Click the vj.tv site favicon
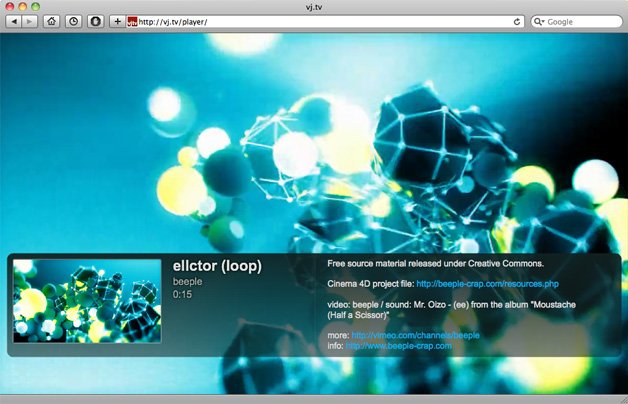The height and width of the screenshot is (404, 628). coord(132,21)
